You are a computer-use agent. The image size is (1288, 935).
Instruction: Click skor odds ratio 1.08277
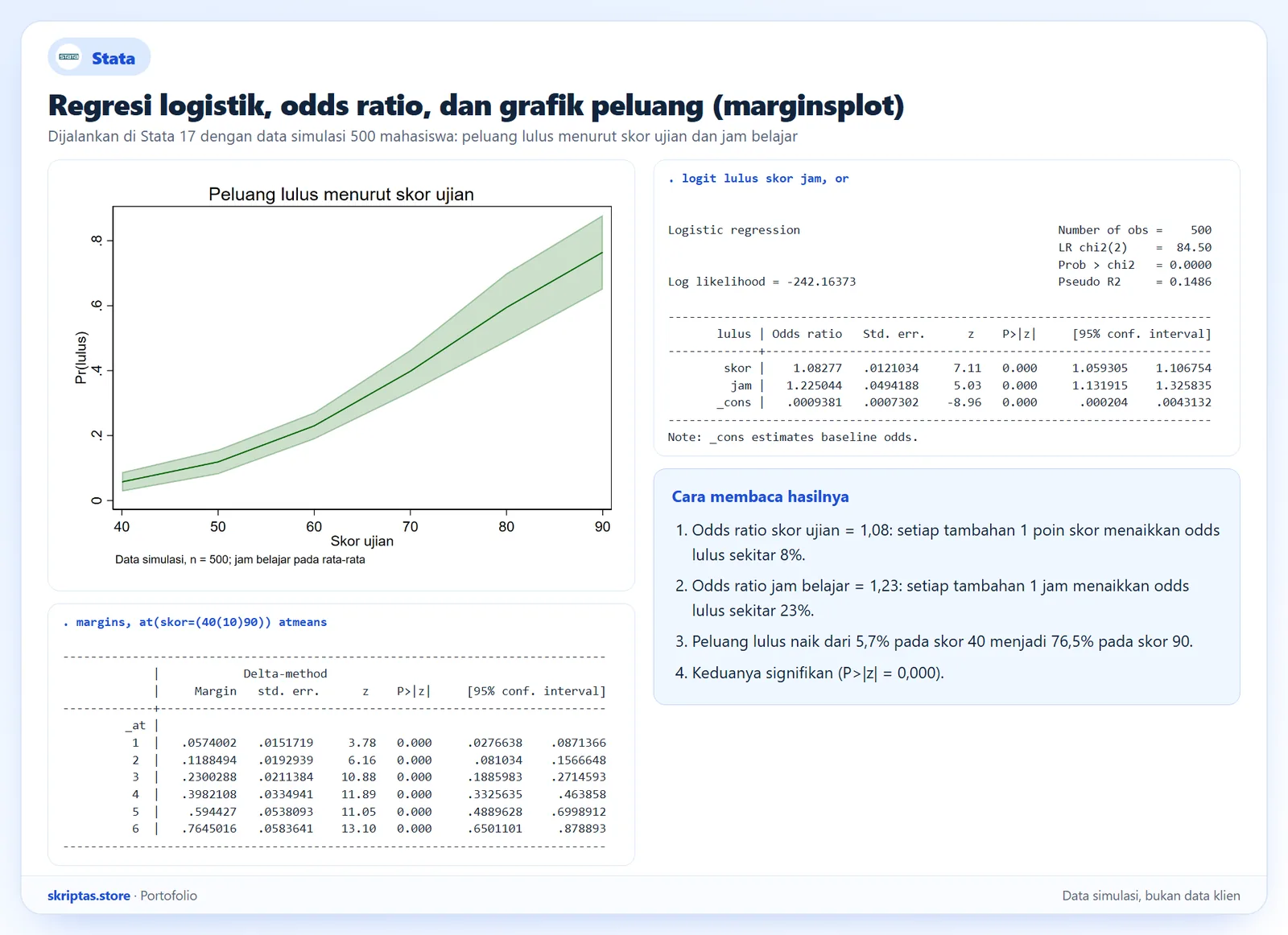click(817, 368)
